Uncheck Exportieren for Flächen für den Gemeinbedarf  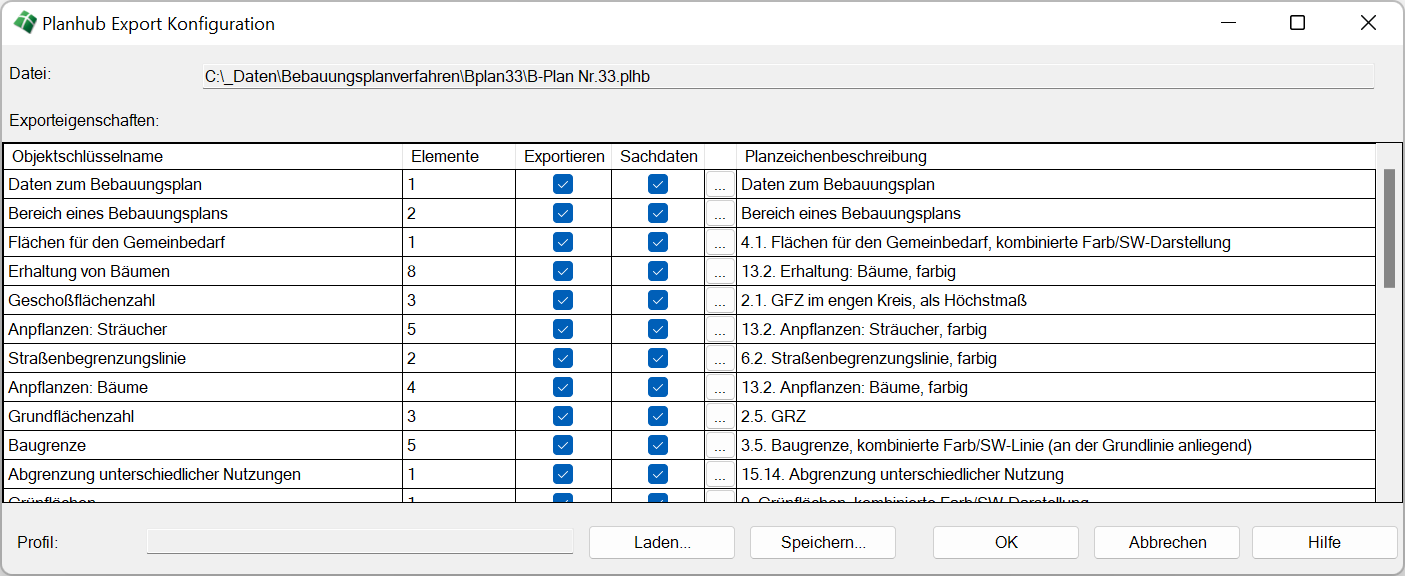563,242
